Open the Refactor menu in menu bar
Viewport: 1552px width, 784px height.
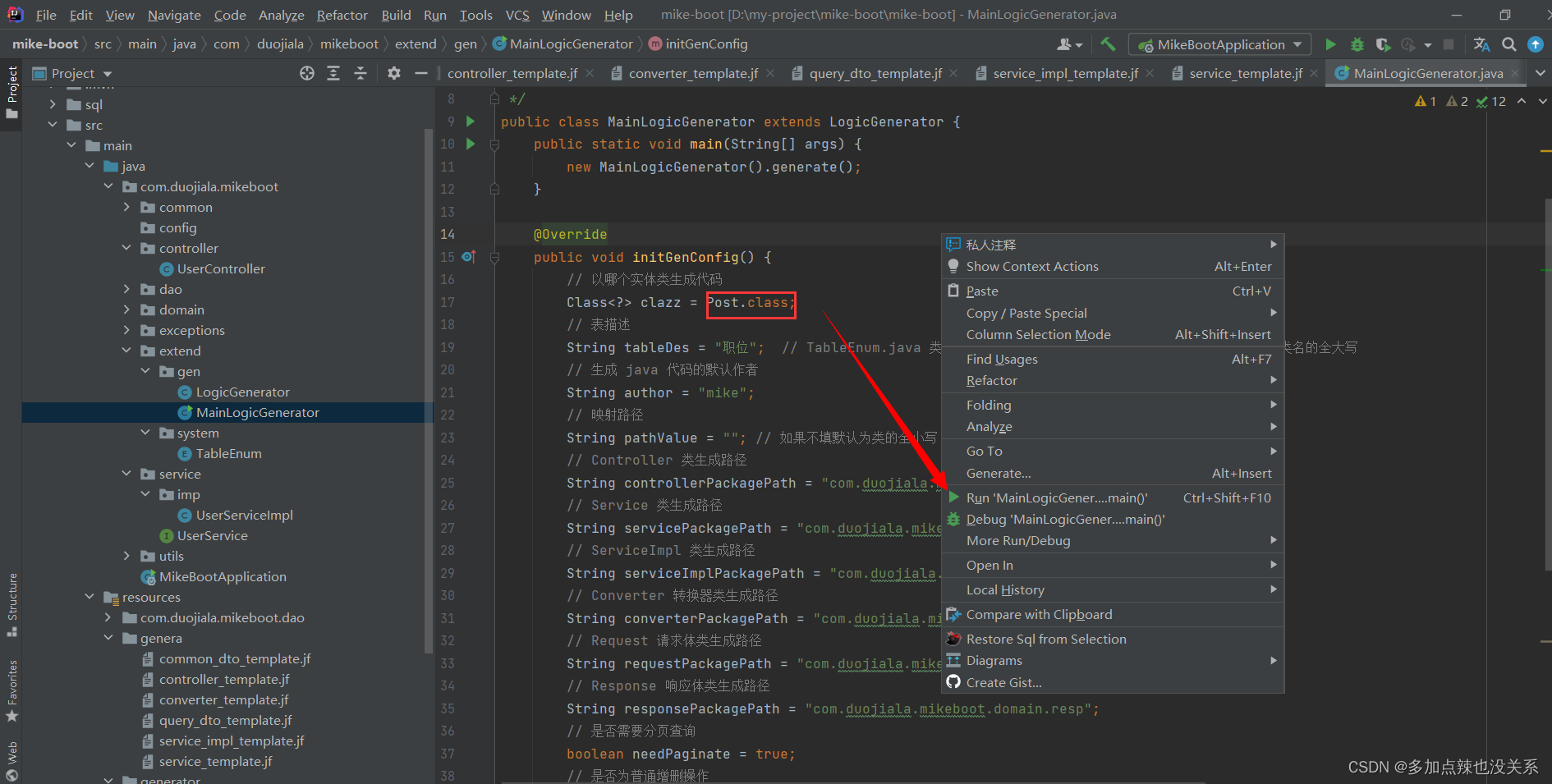[x=342, y=15]
